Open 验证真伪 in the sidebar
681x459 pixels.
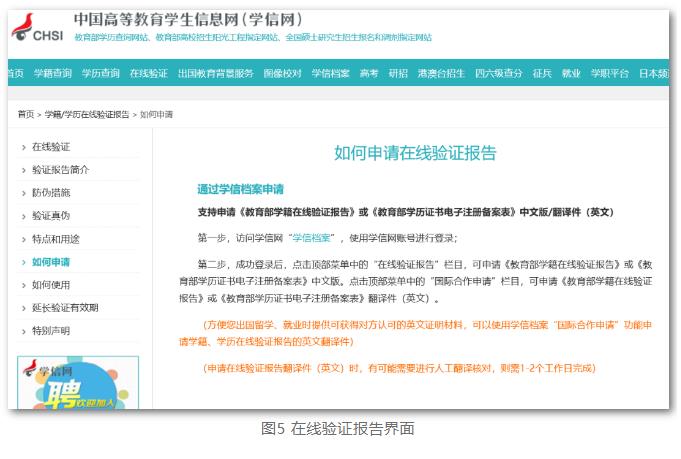(51, 216)
